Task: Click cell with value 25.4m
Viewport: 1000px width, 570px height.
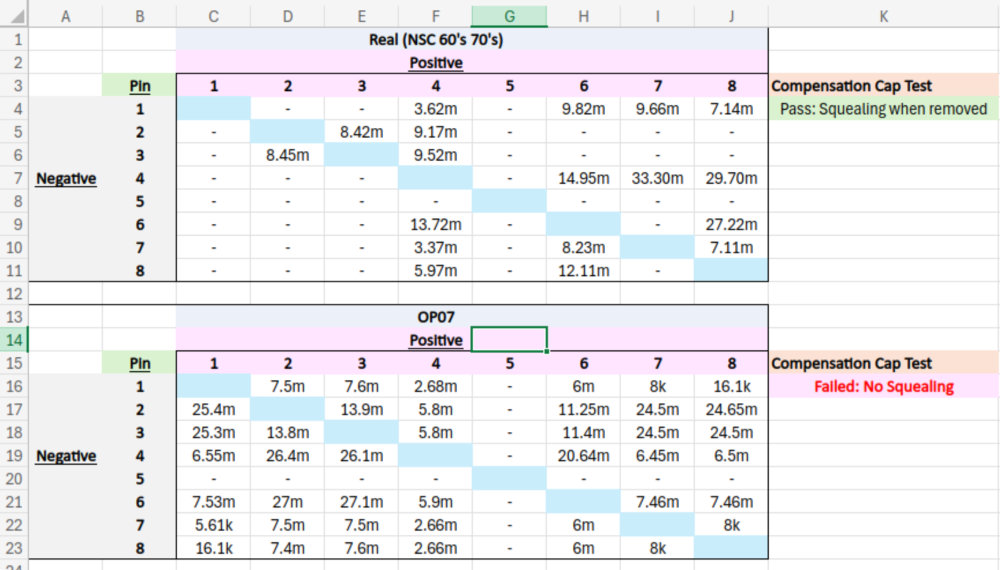Action: (214, 409)
